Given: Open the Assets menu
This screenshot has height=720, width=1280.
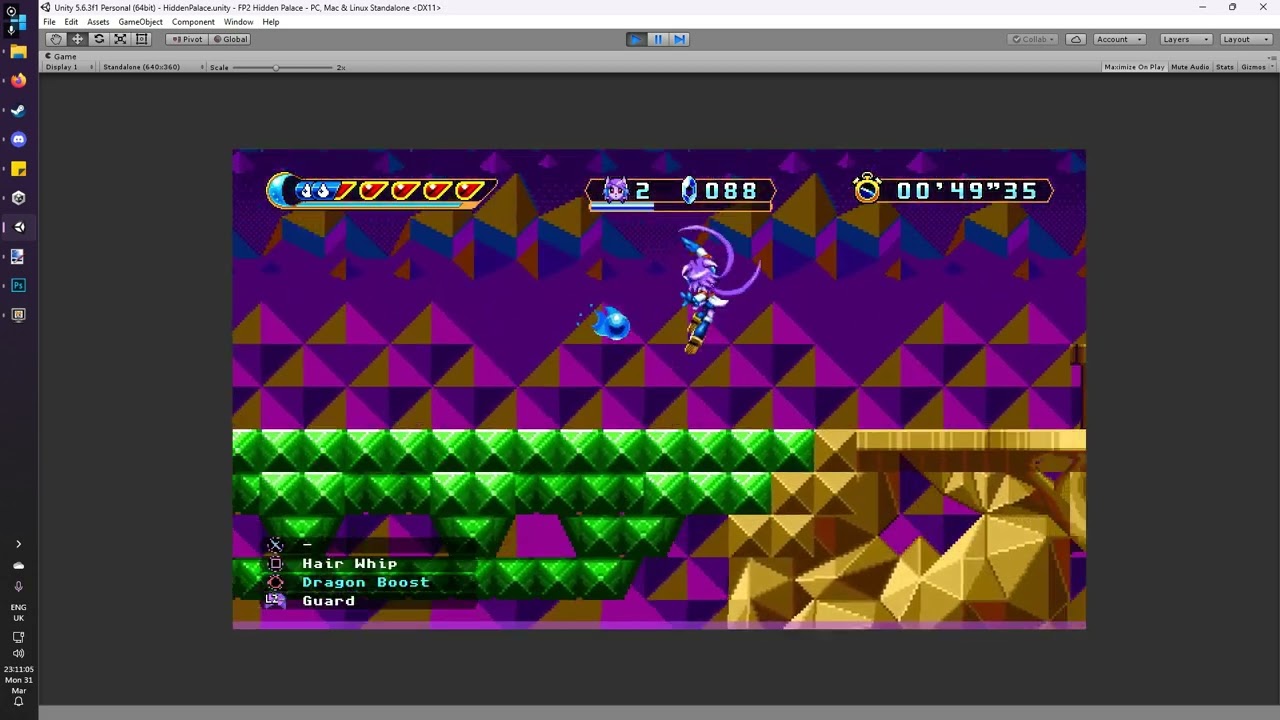Looking at the screenshot, I should pos(98,22).
